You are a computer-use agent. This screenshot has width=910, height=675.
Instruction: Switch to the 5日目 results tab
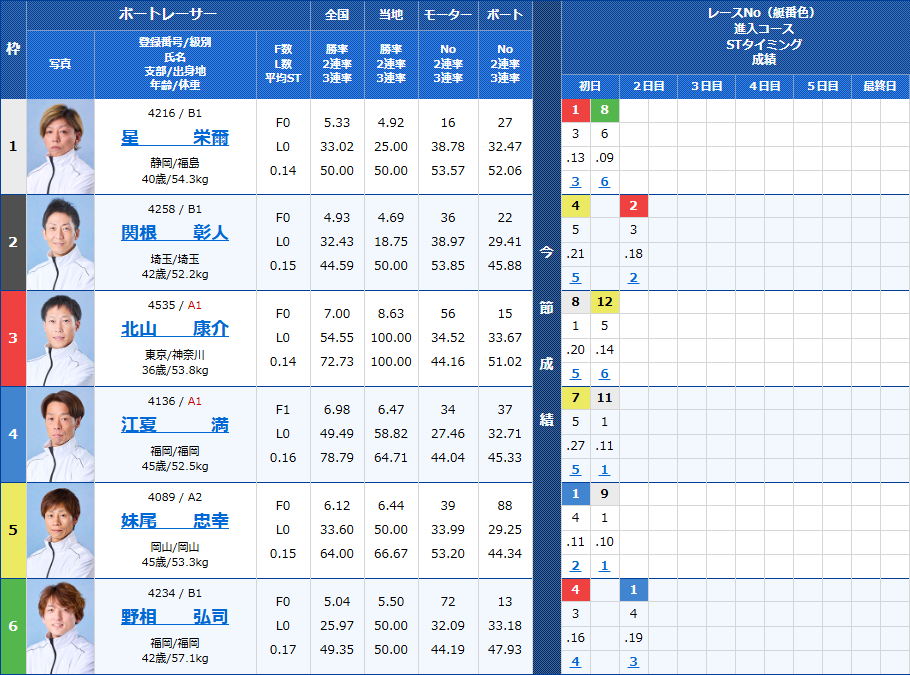[x=820, y=86]
